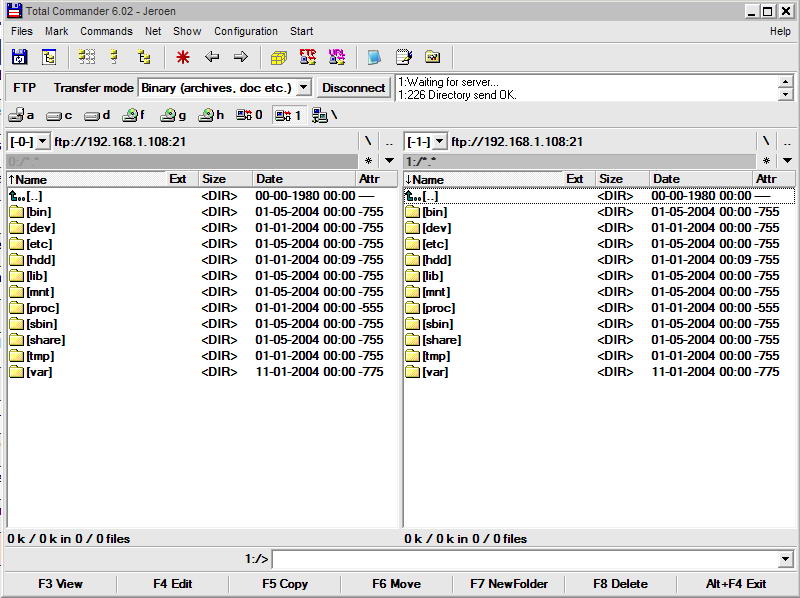Click left panel root directory backslash button
The height and width of the screenshot is (598, 800).
click(x=368, y=142)
